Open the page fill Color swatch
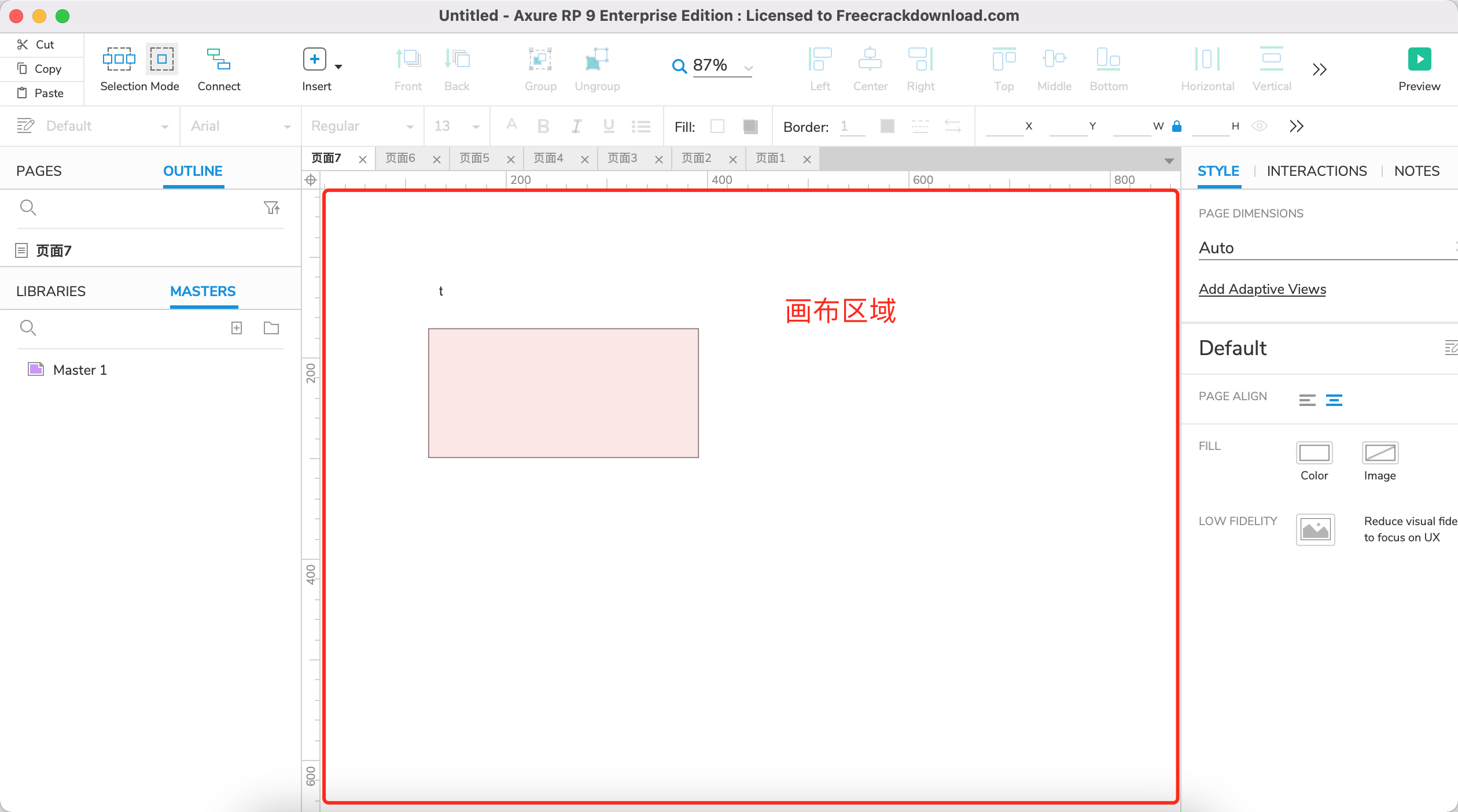The height and width of the screenshot is (812, 1458). coord(1314,453)
